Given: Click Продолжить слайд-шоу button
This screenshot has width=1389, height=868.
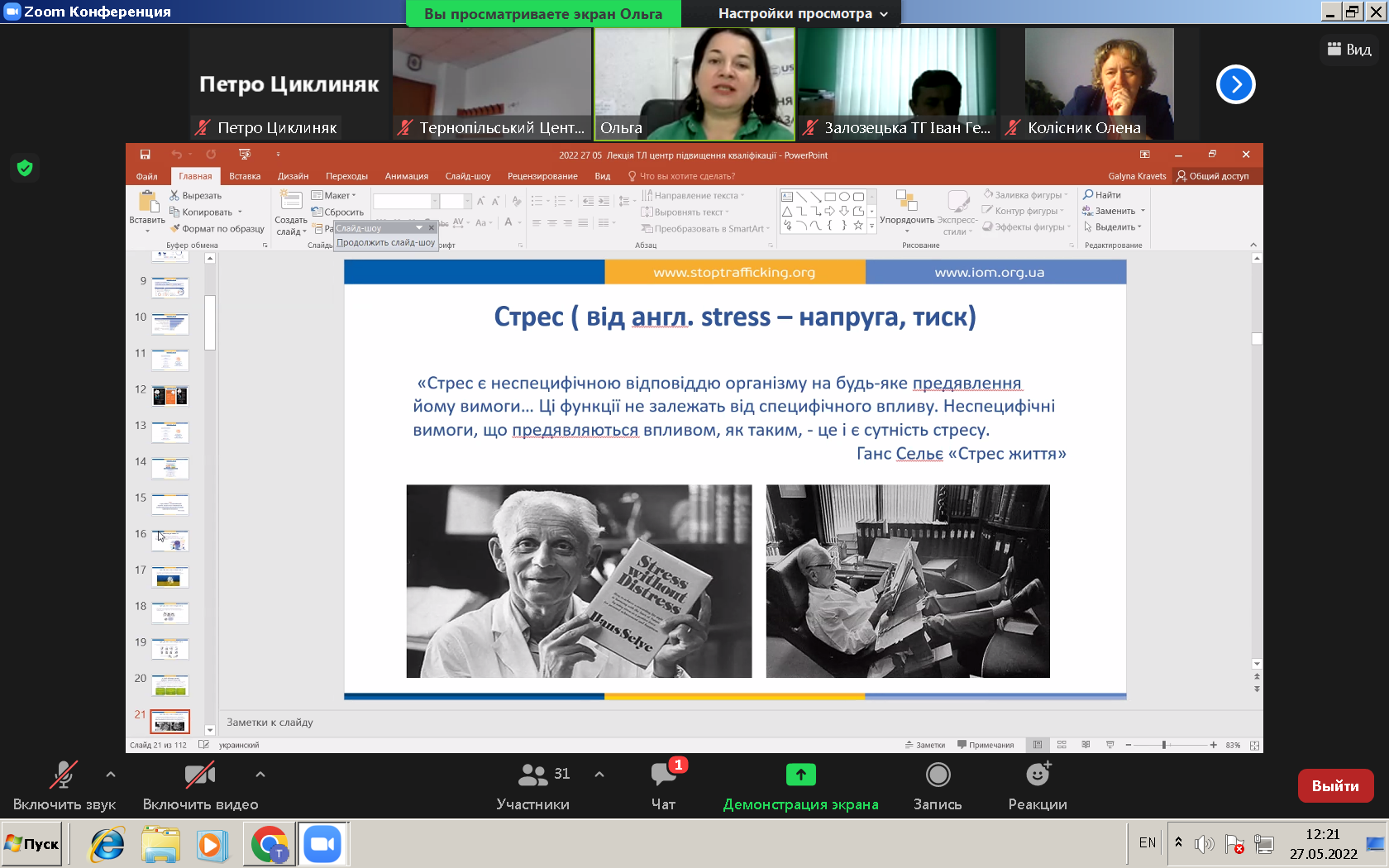Looking at the screenshot, I should (x=385, y=243).
